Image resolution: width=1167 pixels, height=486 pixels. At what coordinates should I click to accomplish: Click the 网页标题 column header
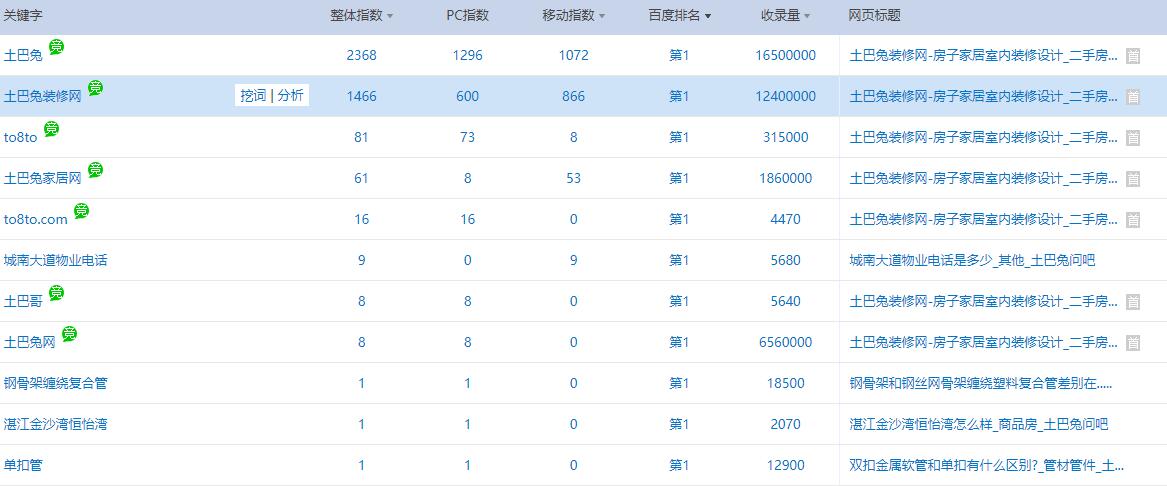coord(875,16)
